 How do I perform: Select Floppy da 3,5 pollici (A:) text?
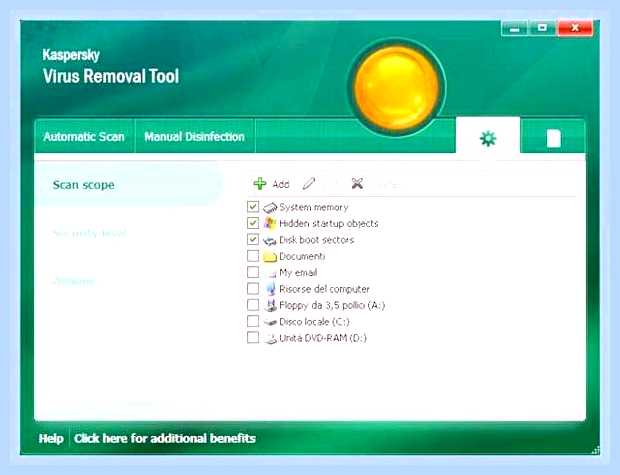point(332,305)
